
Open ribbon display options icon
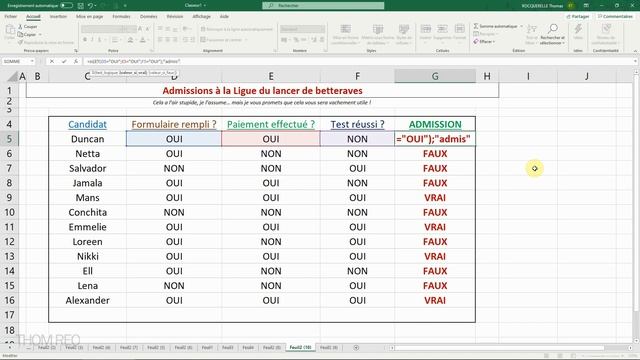586,6
